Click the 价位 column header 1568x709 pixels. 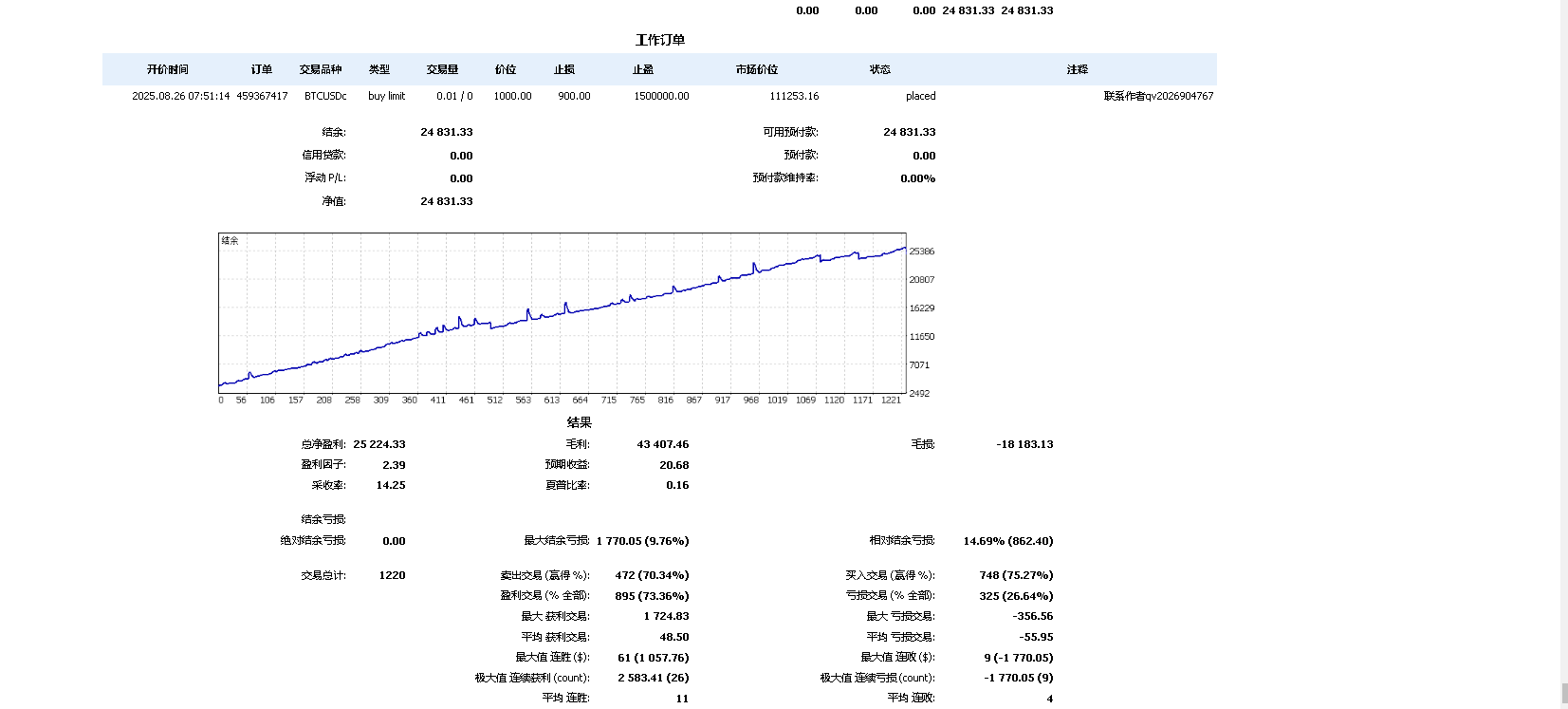point(506,69)
